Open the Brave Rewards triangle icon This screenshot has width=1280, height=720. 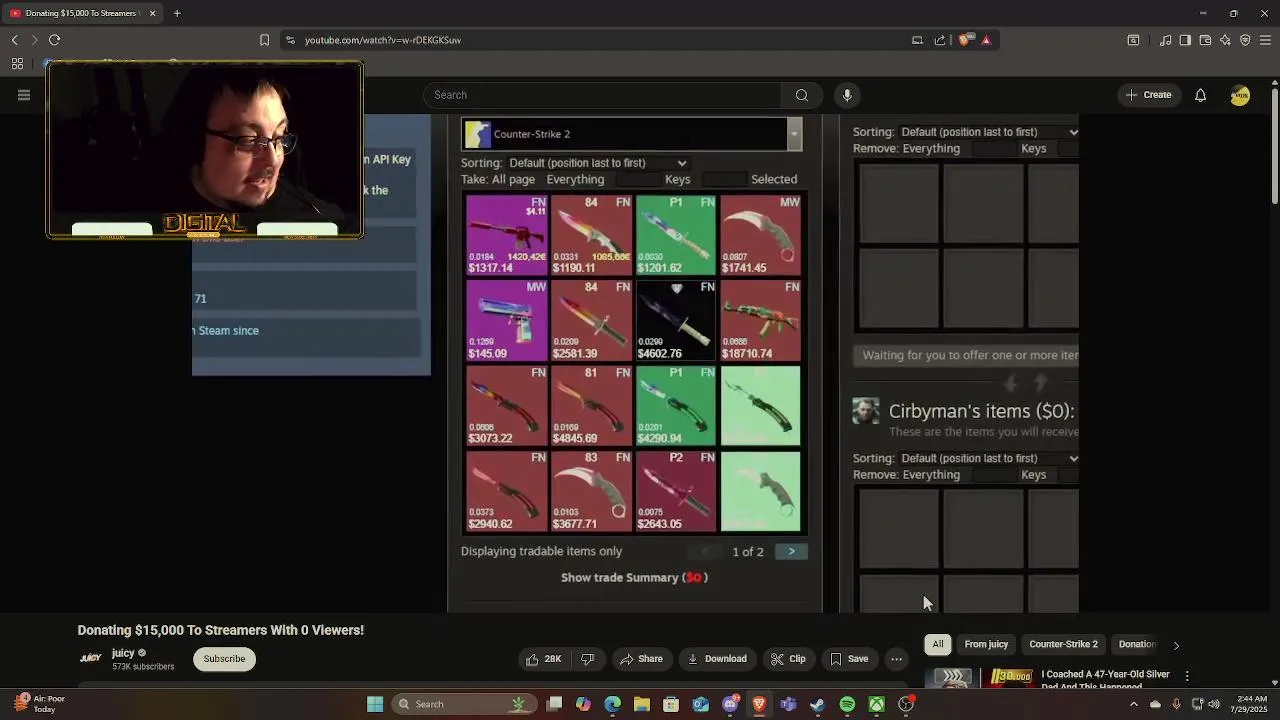(986, 40)
